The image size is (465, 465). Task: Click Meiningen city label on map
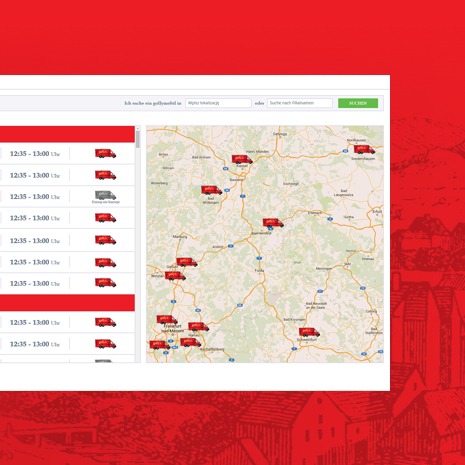pos(324,268)
